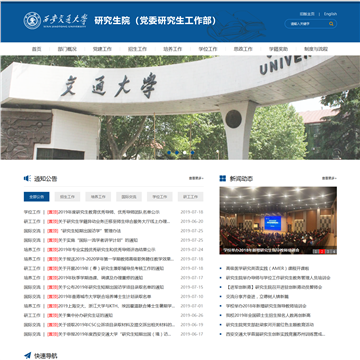Open 学位工作 in the main navigation bar
The image size is (360, 360).
click(208, 49)
